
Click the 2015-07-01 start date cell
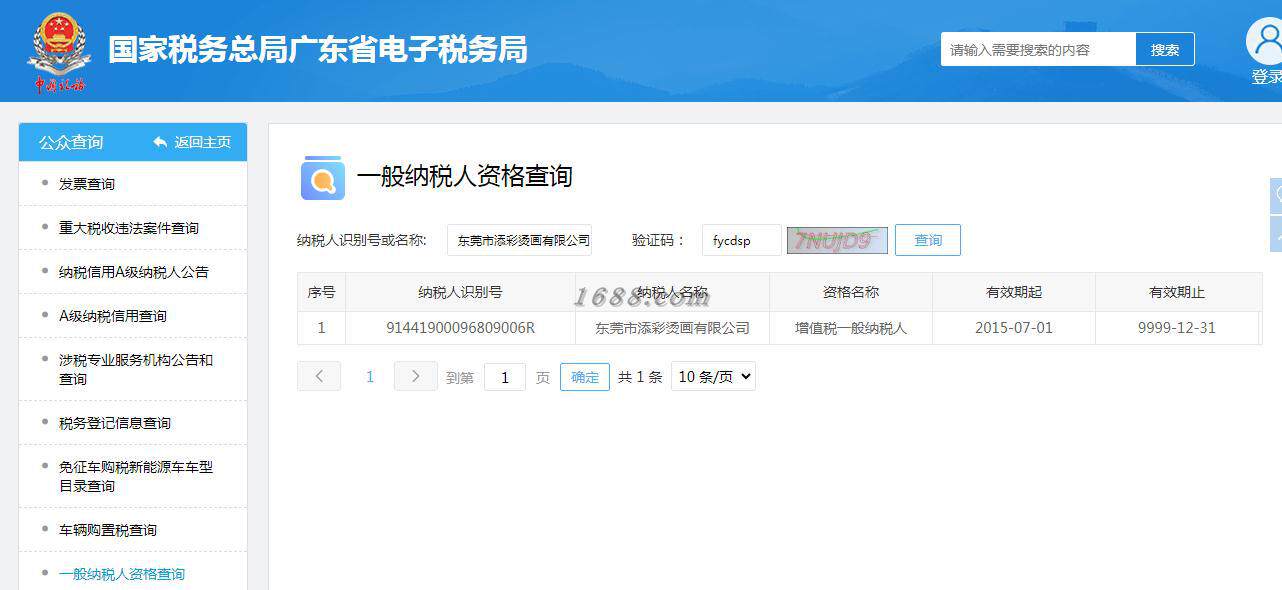pos(1014,327)
